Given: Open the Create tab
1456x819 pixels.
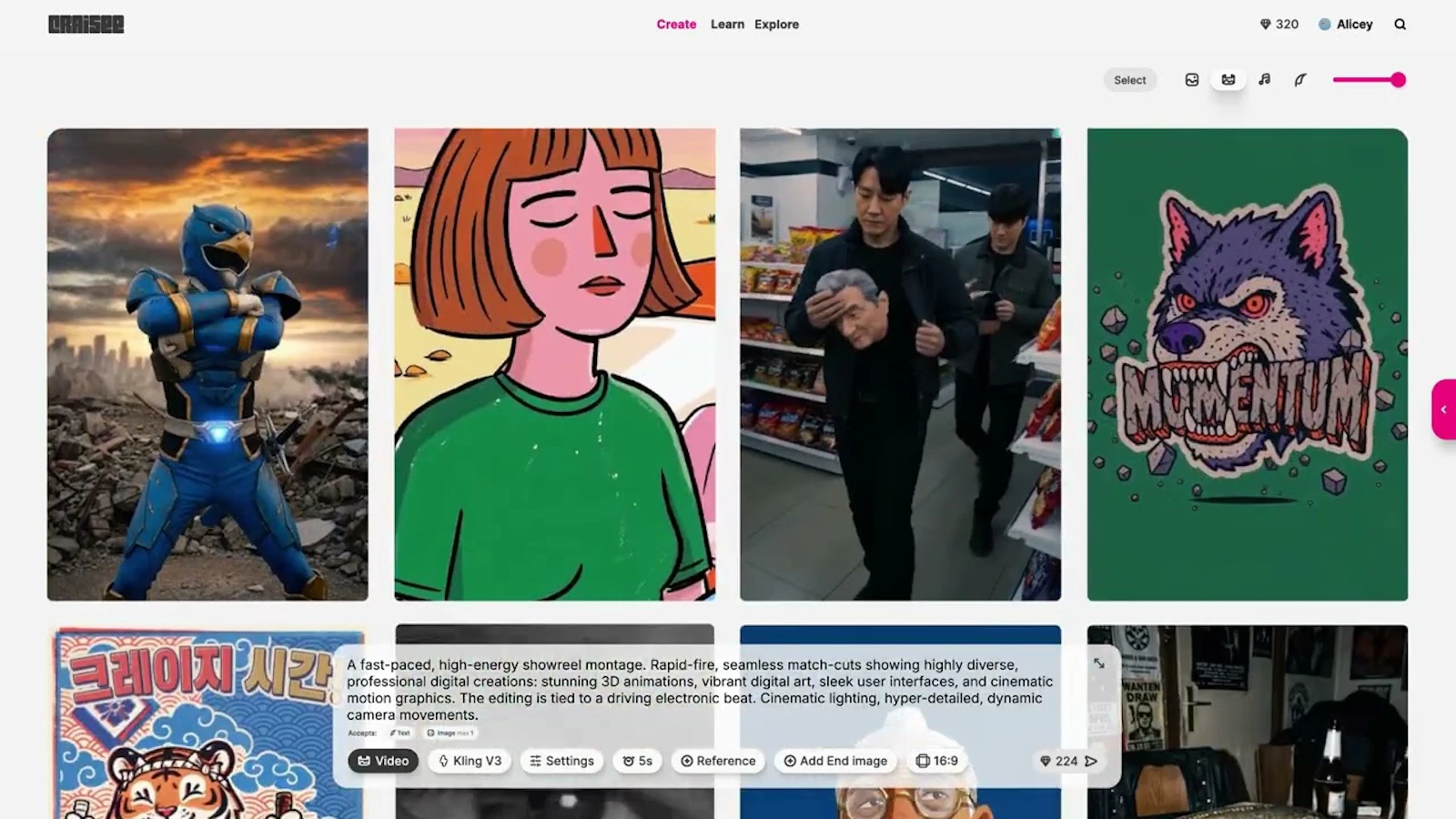Looking at the screenshot, I should click(676, 25).
